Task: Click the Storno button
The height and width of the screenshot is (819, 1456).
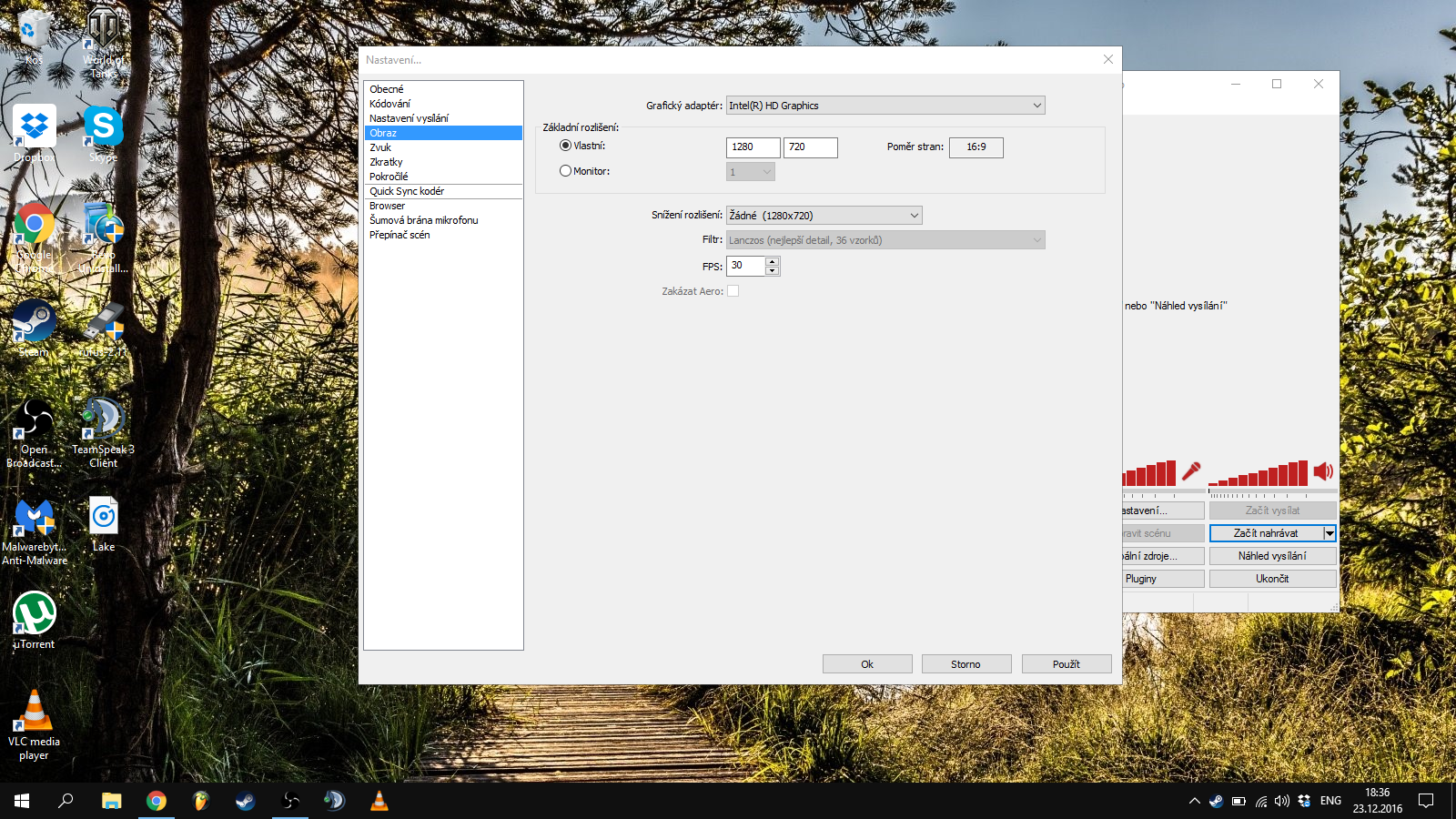Action: coord(966,664)
